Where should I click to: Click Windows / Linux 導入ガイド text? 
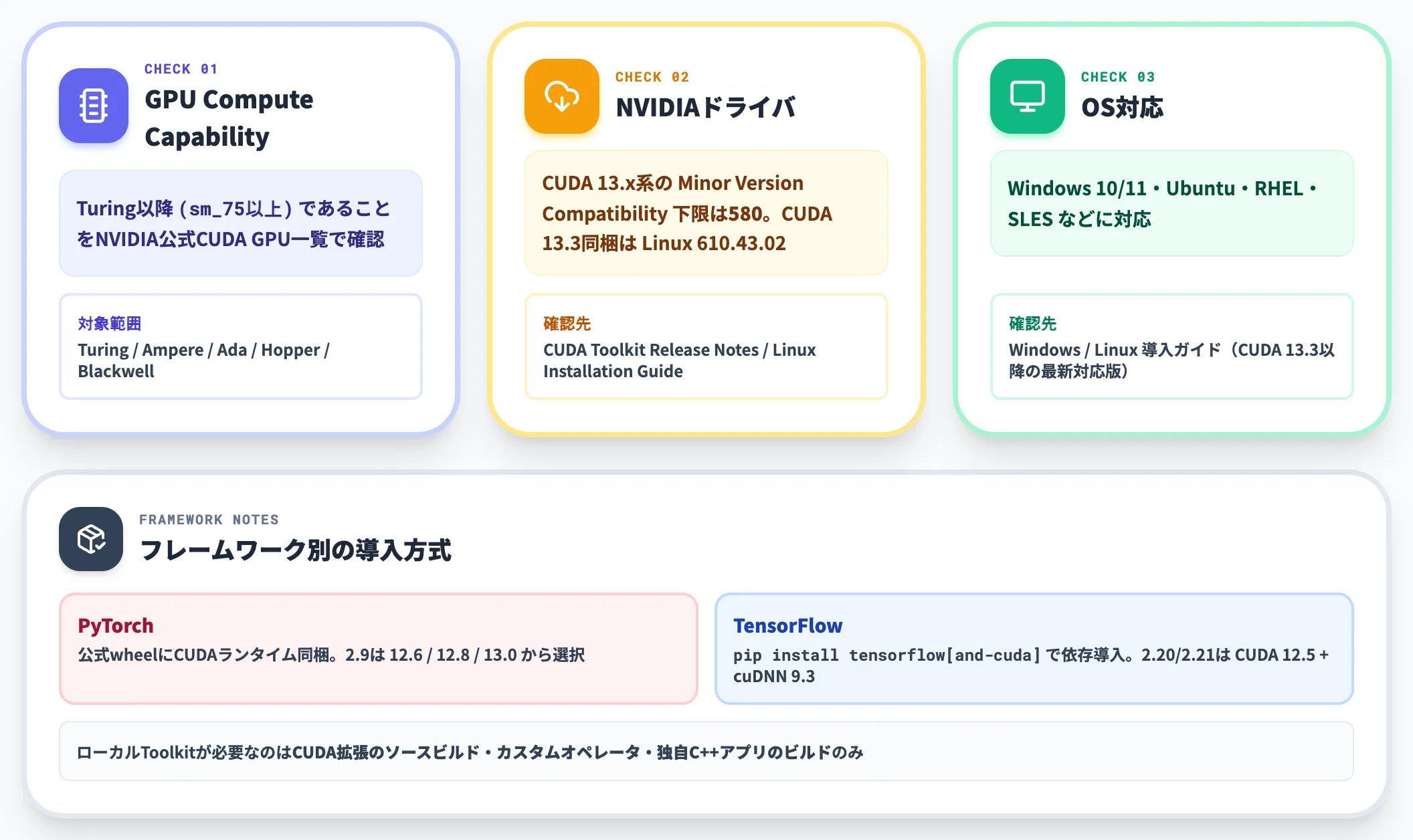[x=1172, y=360]
